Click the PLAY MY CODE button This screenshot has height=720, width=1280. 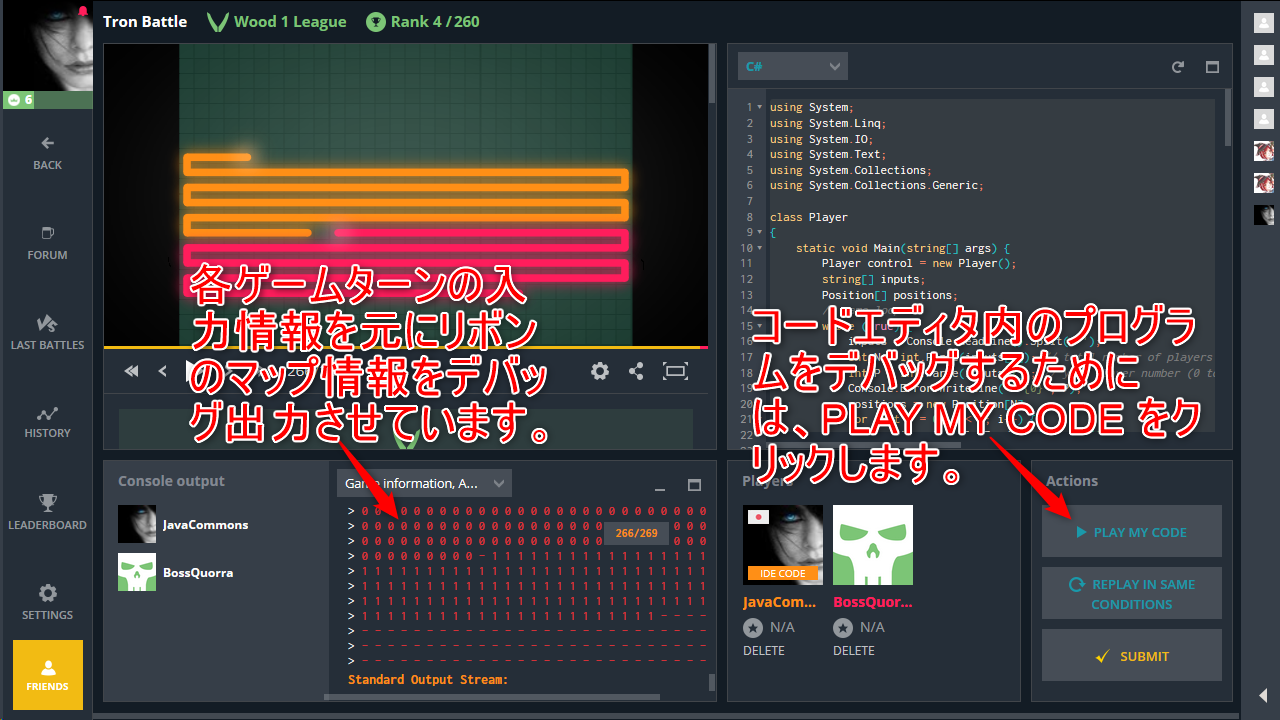1131,532
